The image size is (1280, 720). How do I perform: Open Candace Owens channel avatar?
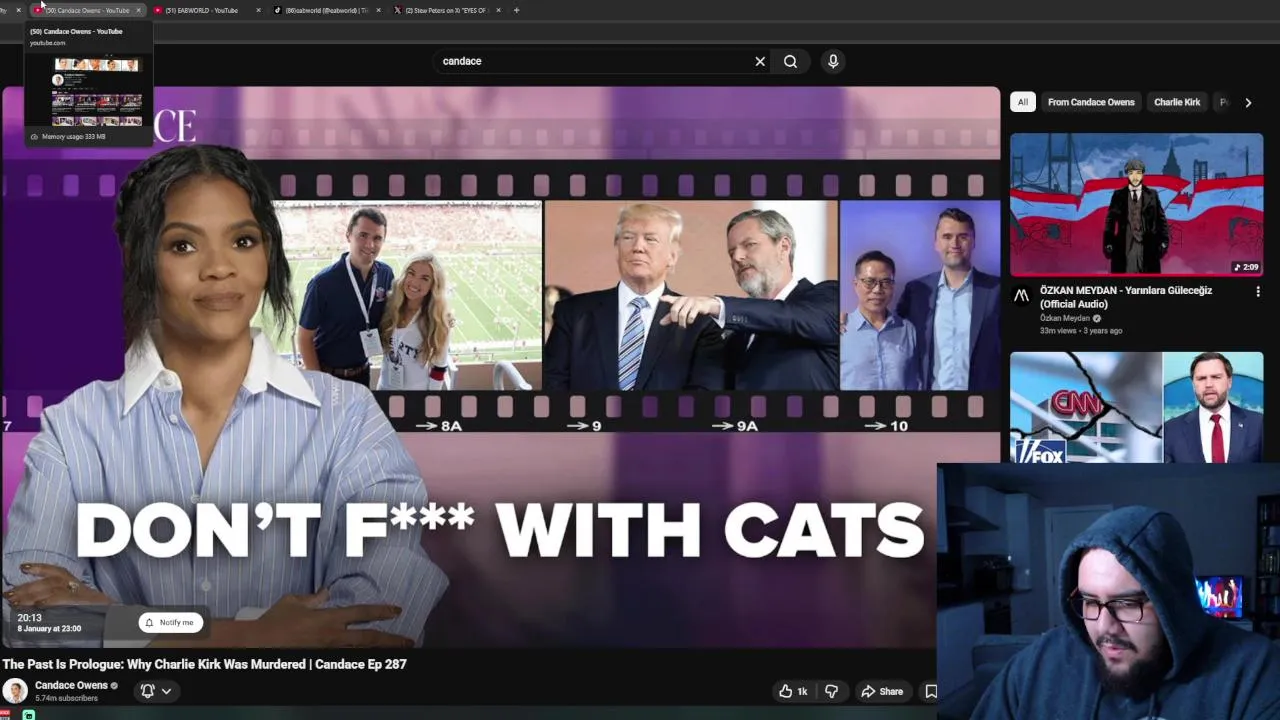(15, 691)
